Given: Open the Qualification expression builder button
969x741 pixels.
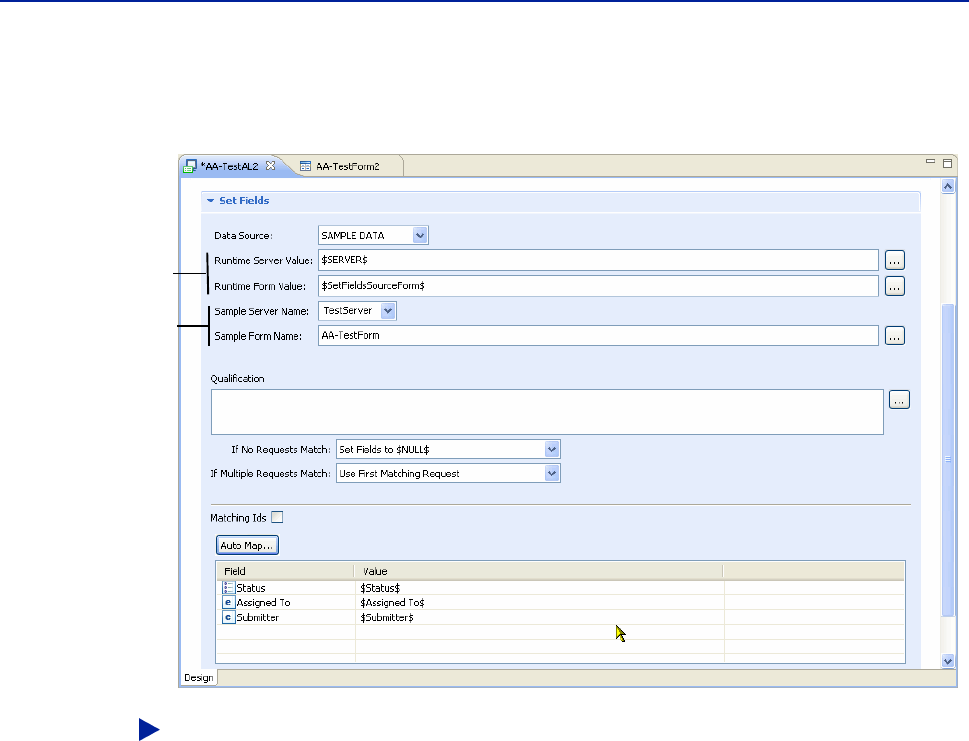Looking at the screenshot, I should [899, 400].
